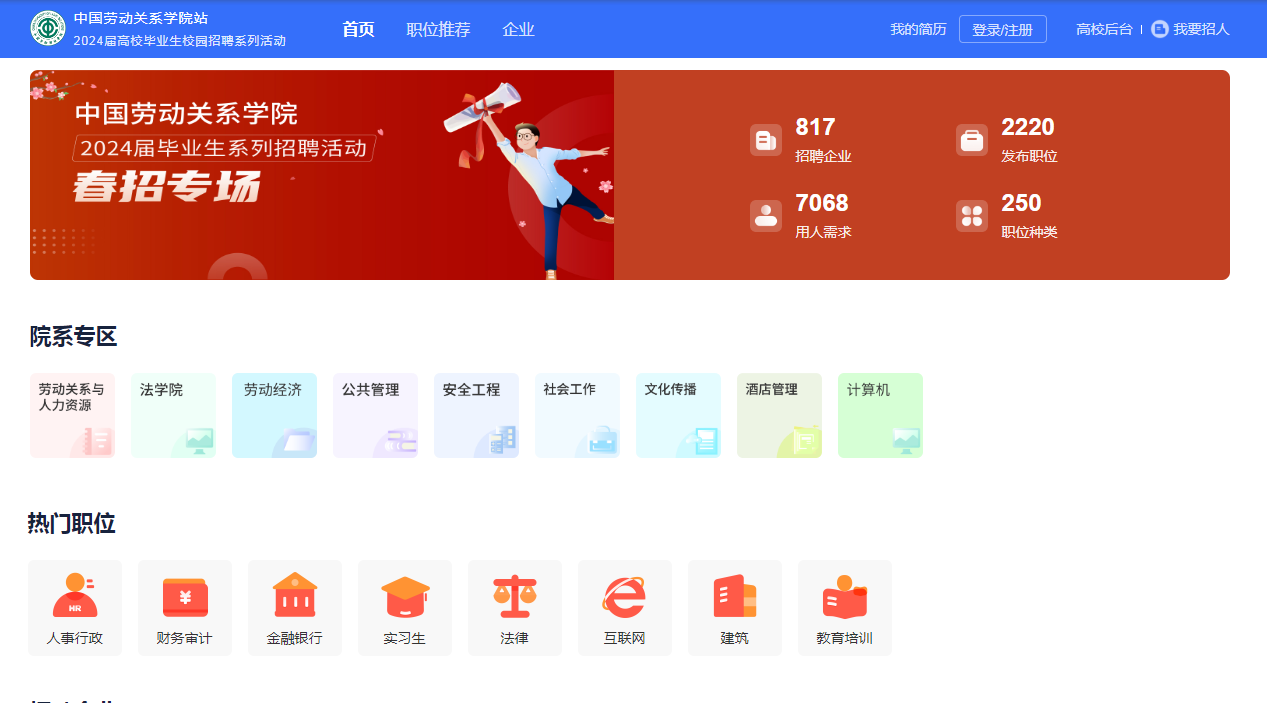Image resolution: width=1267 pixels, height=703 pixels.
Task: Open 企业 tab
Action: [518, 29]
